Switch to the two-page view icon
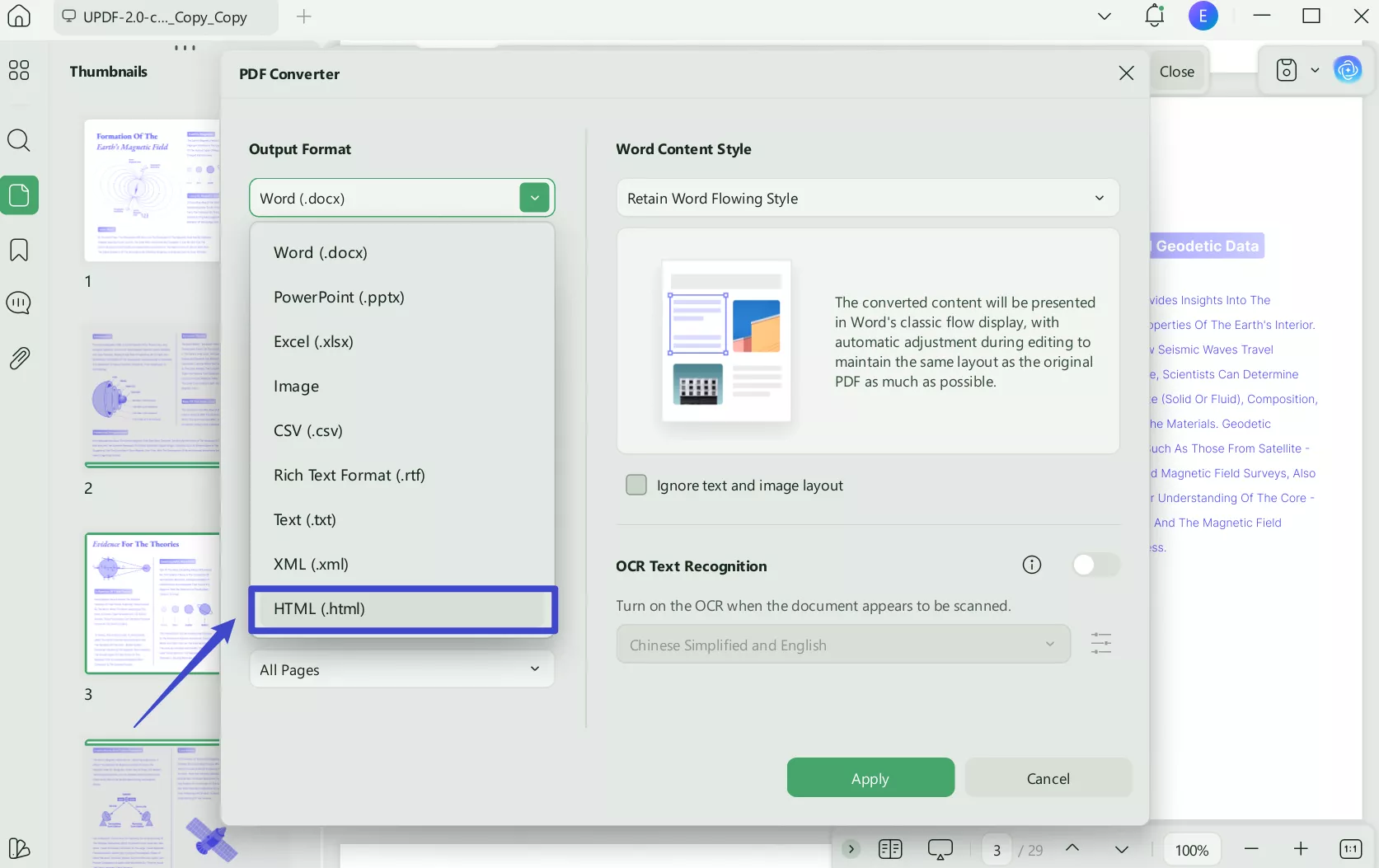1379x868 pixels. 890,849
